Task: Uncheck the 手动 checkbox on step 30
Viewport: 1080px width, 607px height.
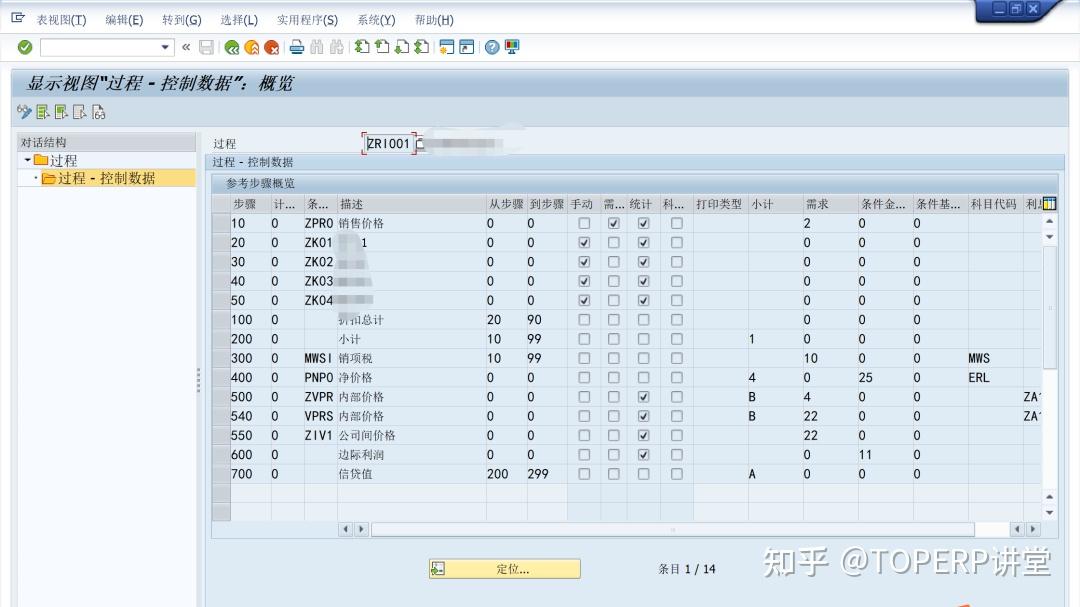Action: [584, 262]
